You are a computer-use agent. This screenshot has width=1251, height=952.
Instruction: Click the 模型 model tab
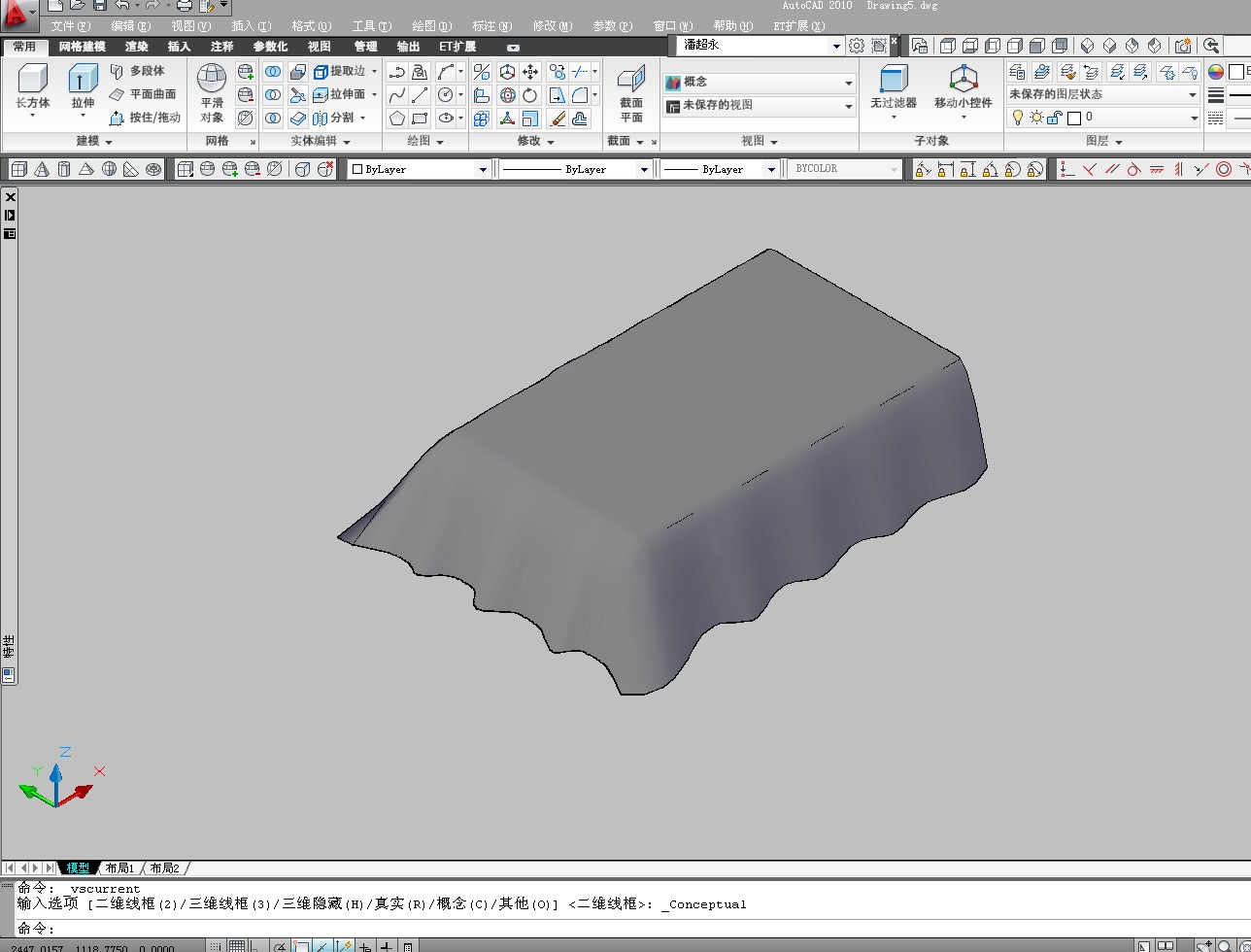click(78, 868)
